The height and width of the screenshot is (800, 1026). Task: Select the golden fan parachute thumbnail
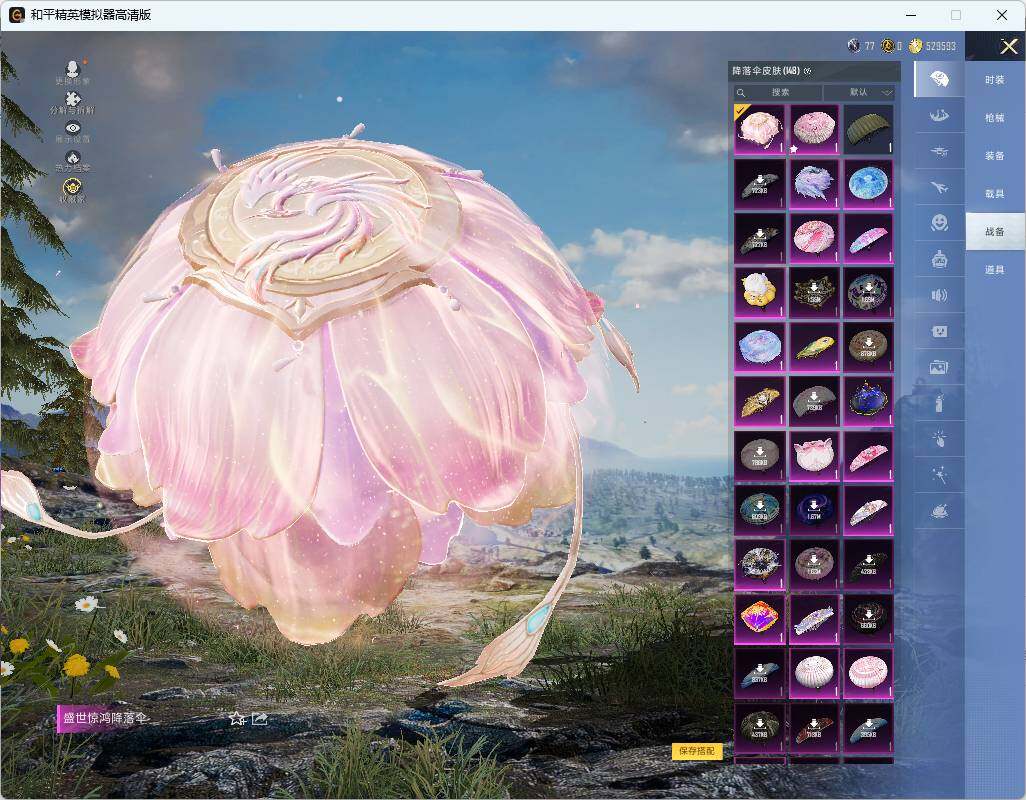coord(759,401)
